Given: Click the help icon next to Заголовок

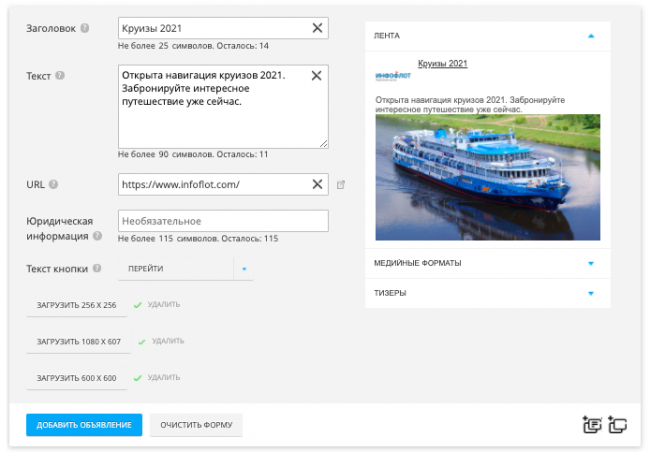Looking at the screenshot, I should tap(84, 28).
